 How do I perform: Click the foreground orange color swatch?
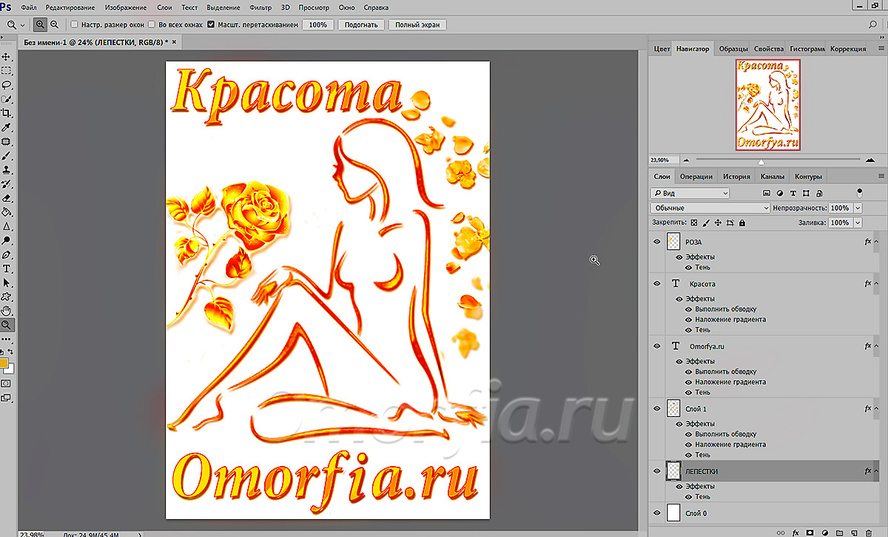click(3, 363)
